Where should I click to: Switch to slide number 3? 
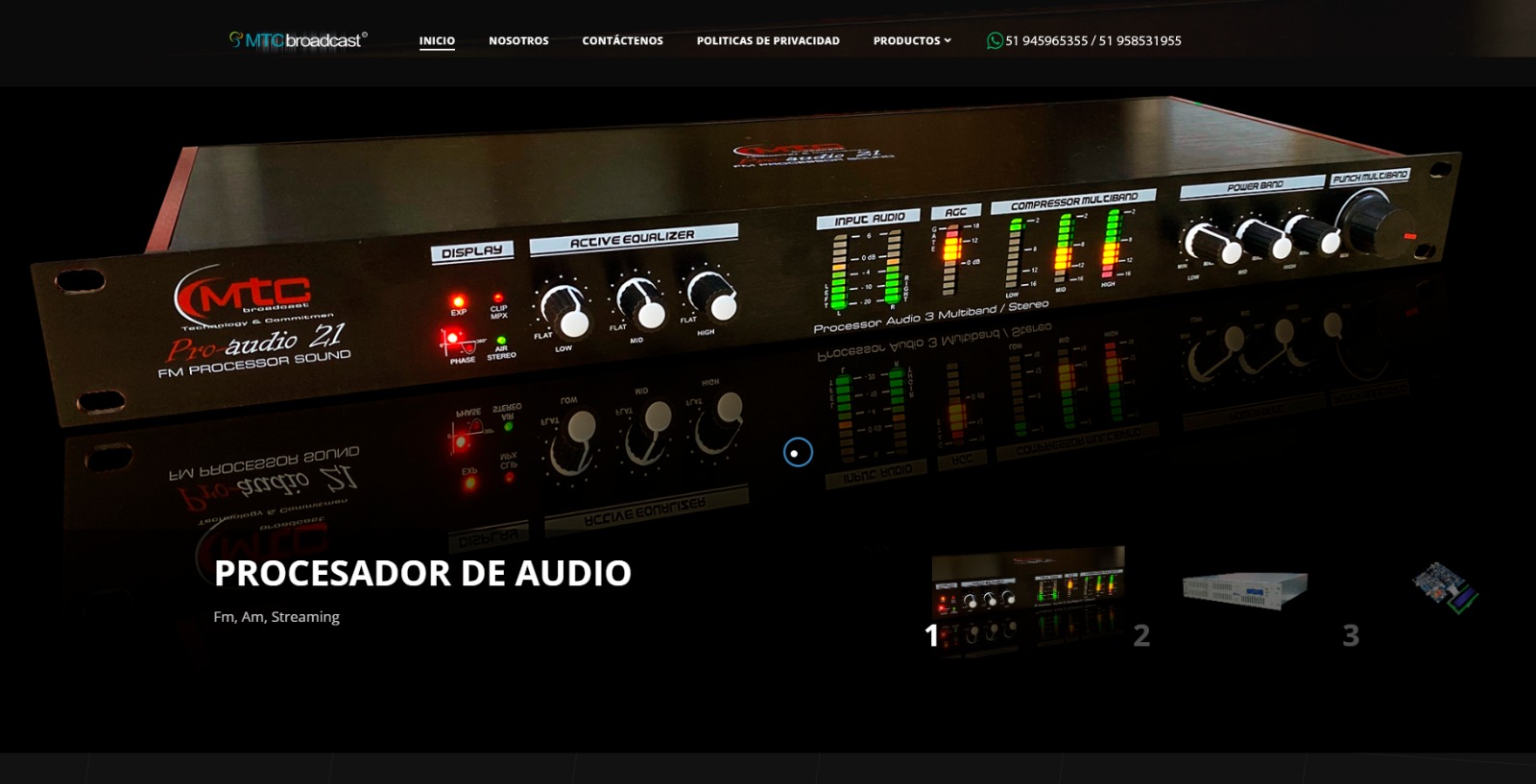(1351, 635)
